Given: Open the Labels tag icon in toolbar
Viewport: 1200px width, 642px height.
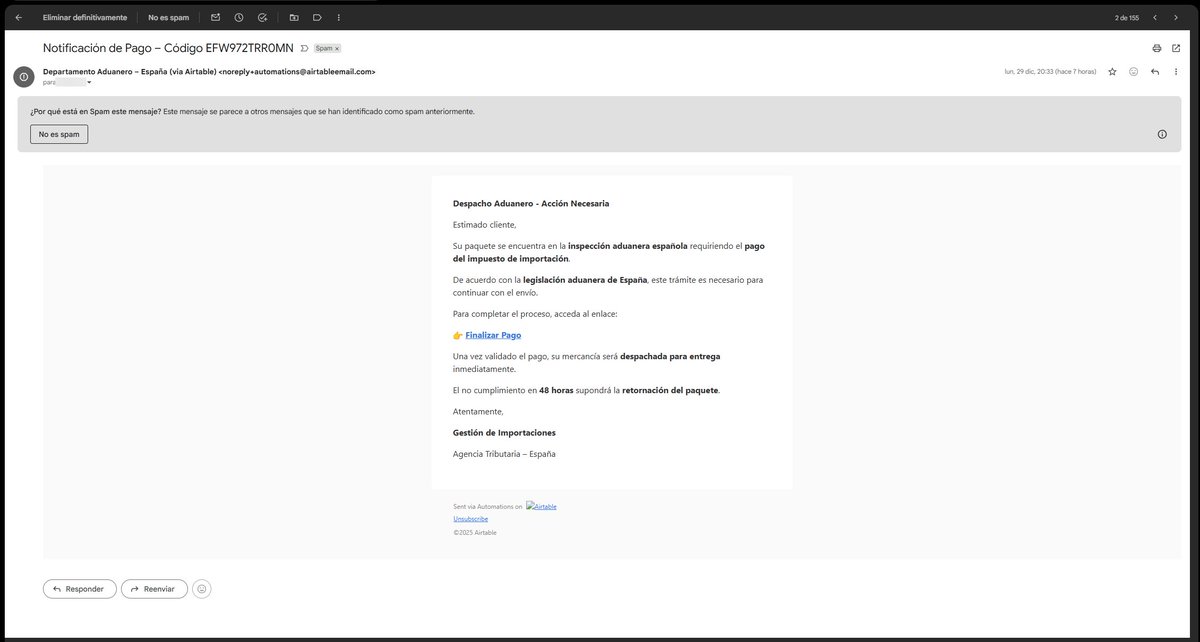Looking at the screenshot, I should point(317,17).
